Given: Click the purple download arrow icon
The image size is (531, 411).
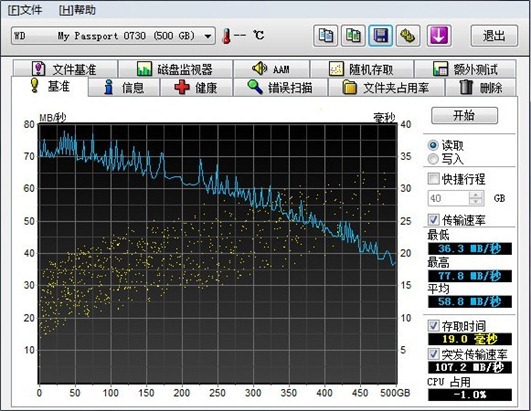Looking at the screenshot, I should tap(439, 36).
